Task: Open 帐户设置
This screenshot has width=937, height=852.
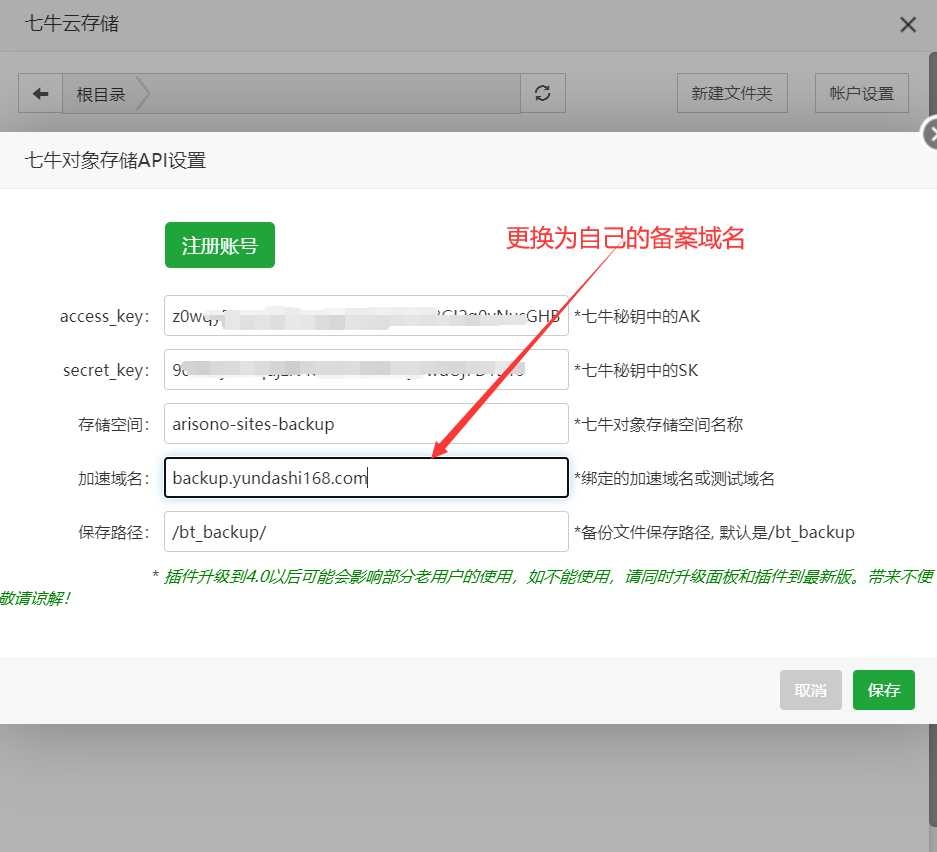Action: point(862,93)
